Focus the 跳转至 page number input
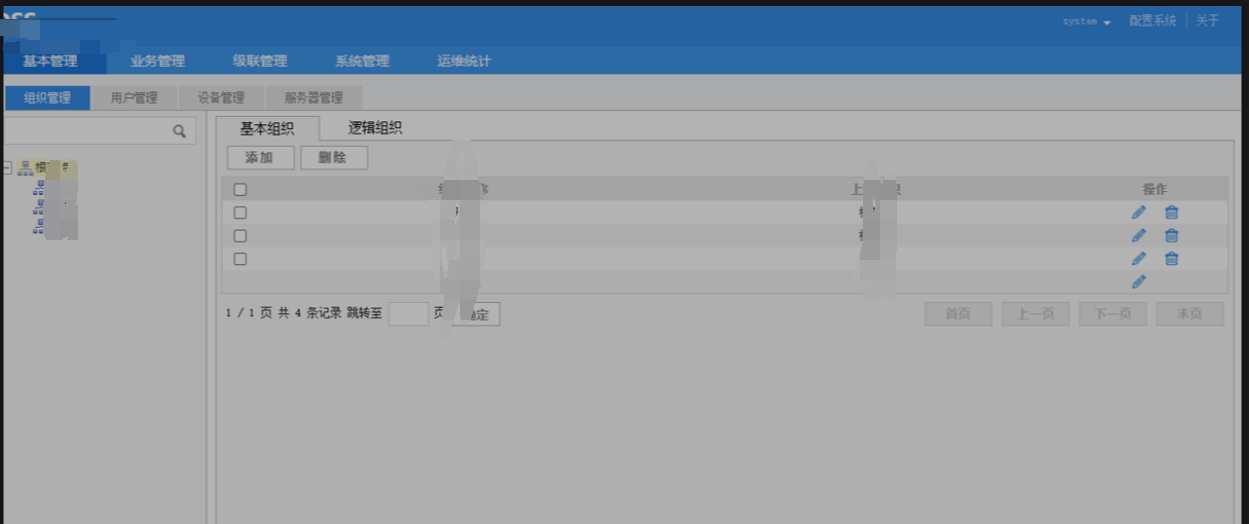This screenshot has height=524, width=1249. (408, 314)
